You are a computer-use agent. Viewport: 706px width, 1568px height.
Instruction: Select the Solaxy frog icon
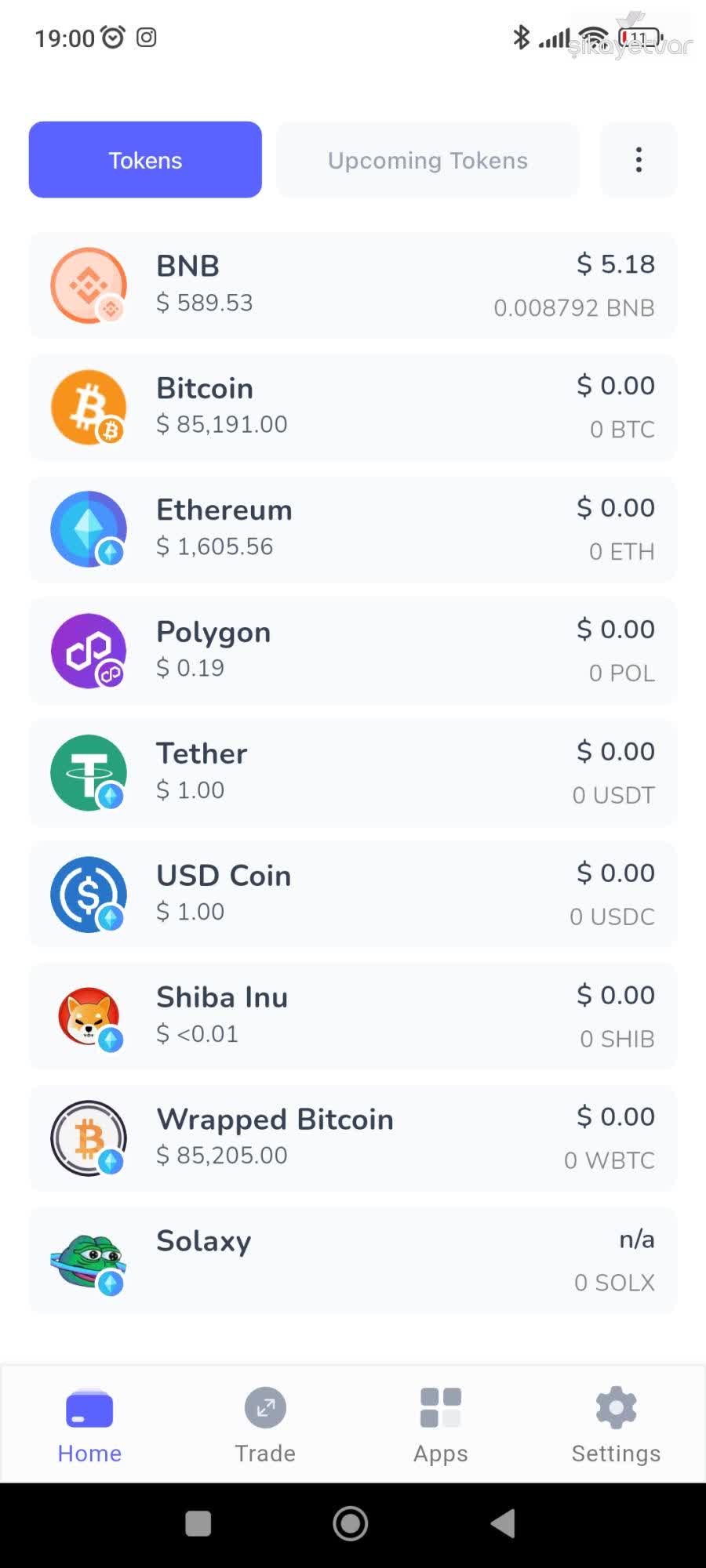tap(88, 1260)
